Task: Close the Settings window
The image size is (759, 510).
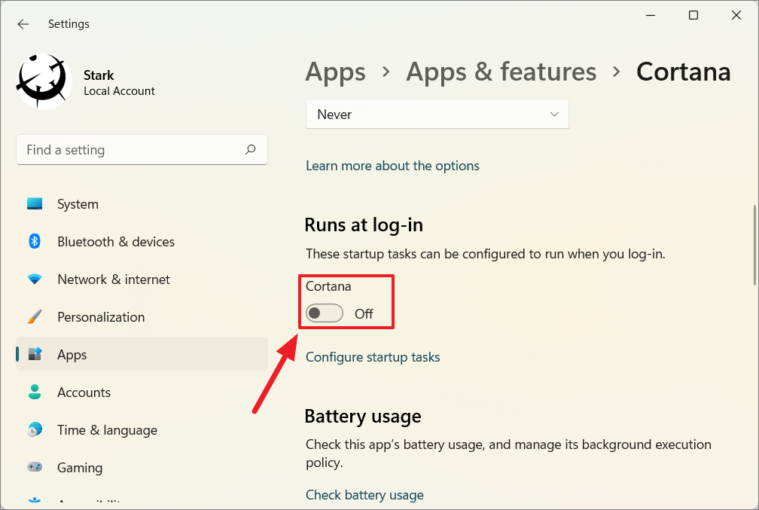Action: point(736,15)
